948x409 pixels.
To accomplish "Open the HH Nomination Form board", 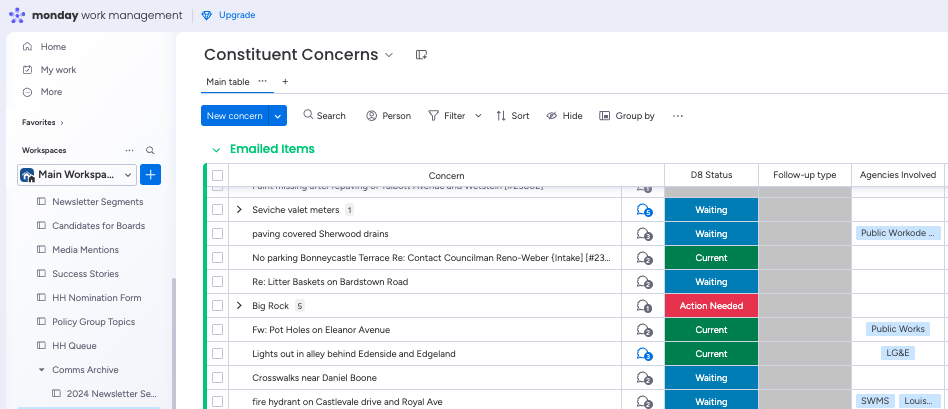I will [97, 298].
